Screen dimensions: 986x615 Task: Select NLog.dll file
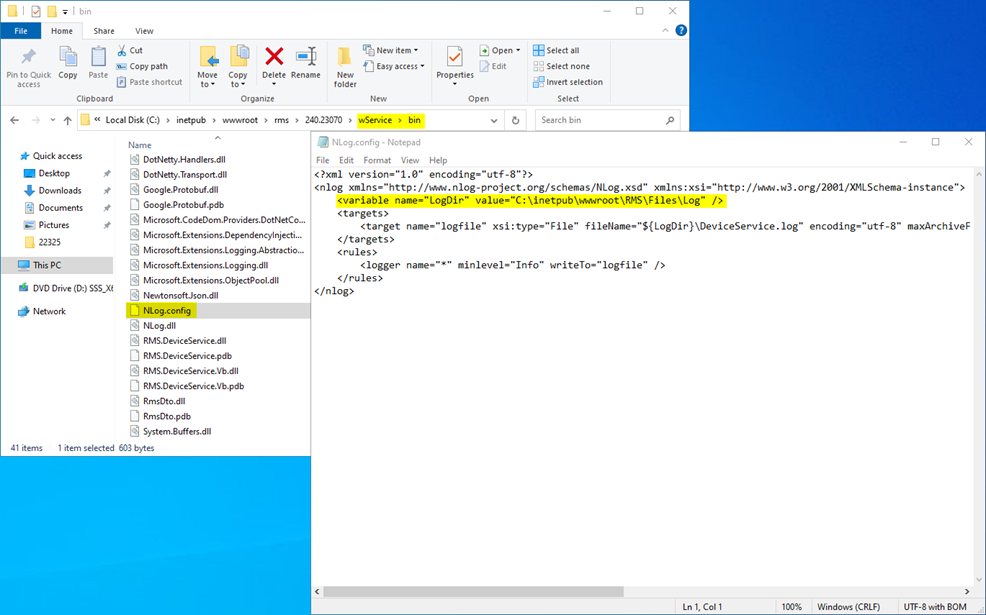click(159, 326)
